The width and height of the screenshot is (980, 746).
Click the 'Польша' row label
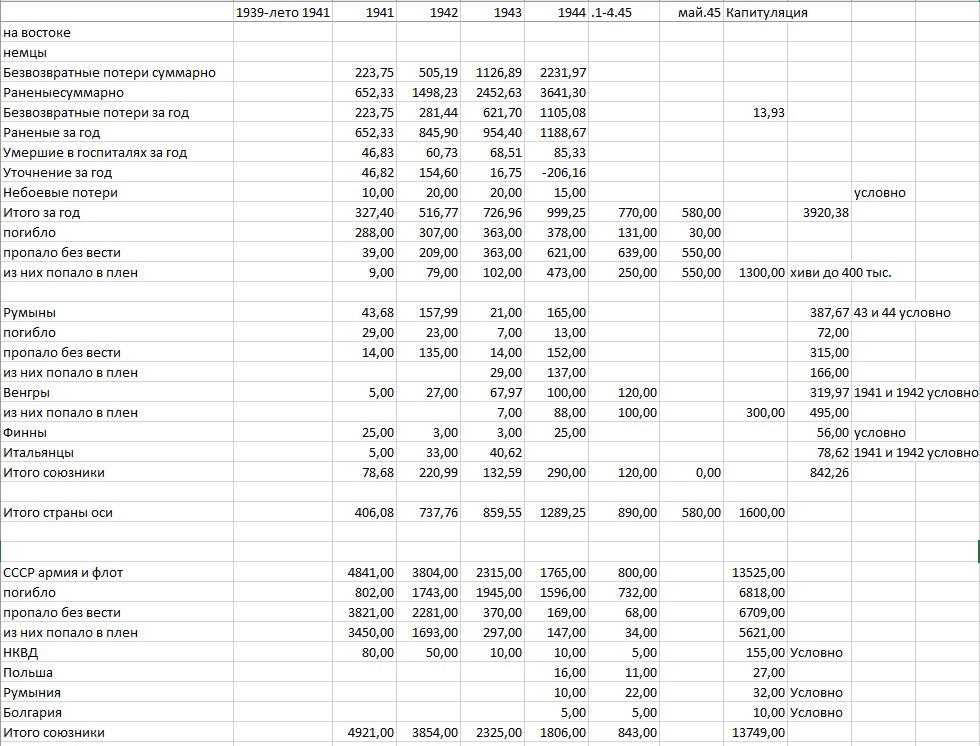118,672
